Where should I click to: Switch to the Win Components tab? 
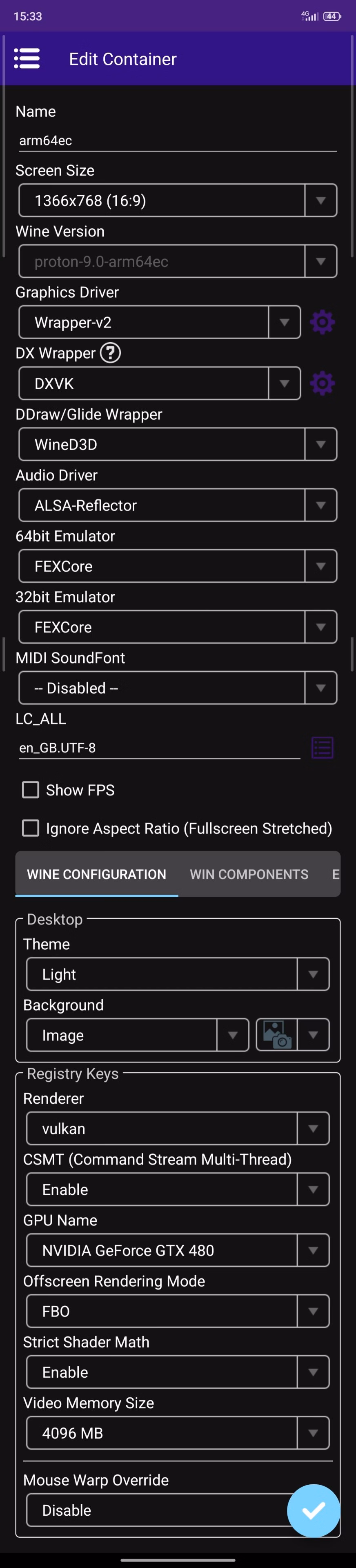249,874
